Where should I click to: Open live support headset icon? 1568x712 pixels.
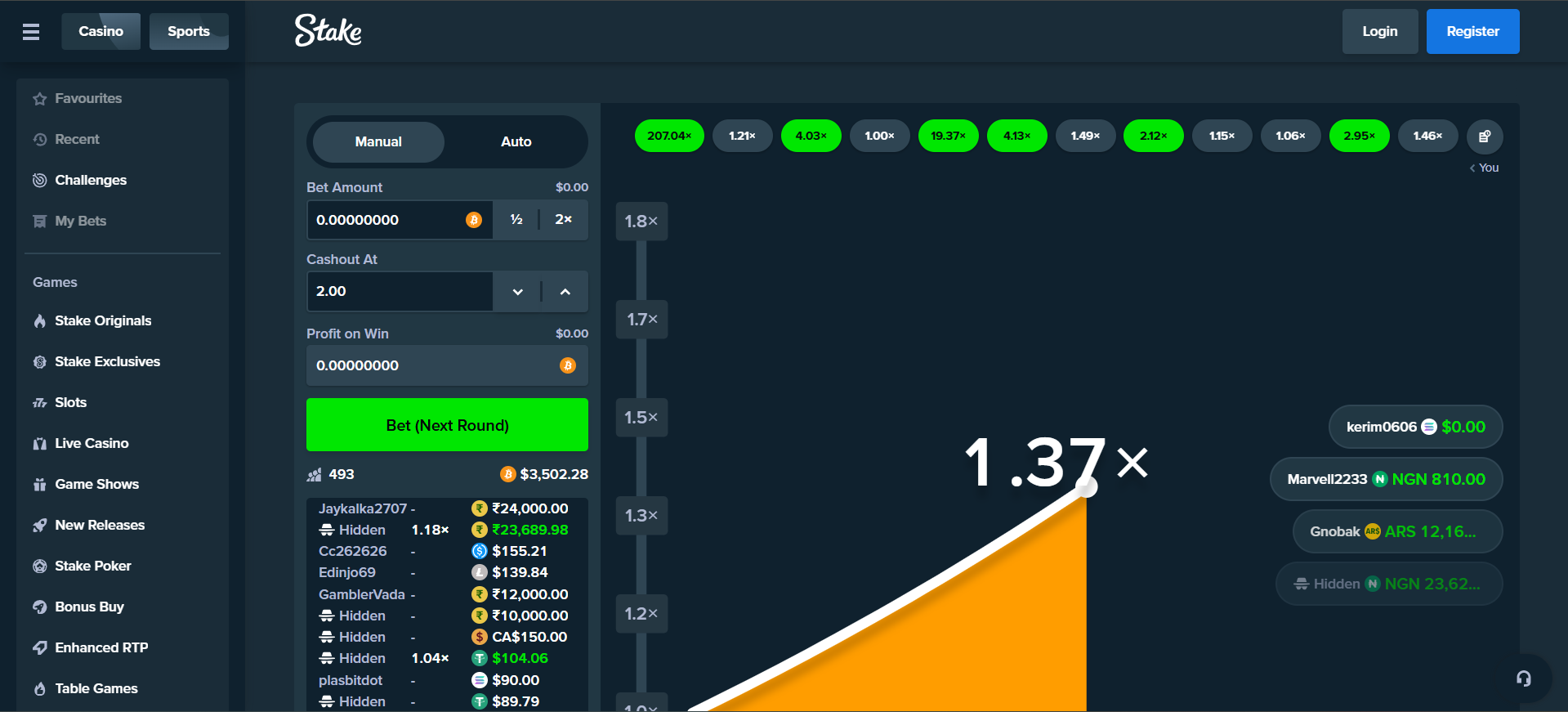[x=1524, y=678]
